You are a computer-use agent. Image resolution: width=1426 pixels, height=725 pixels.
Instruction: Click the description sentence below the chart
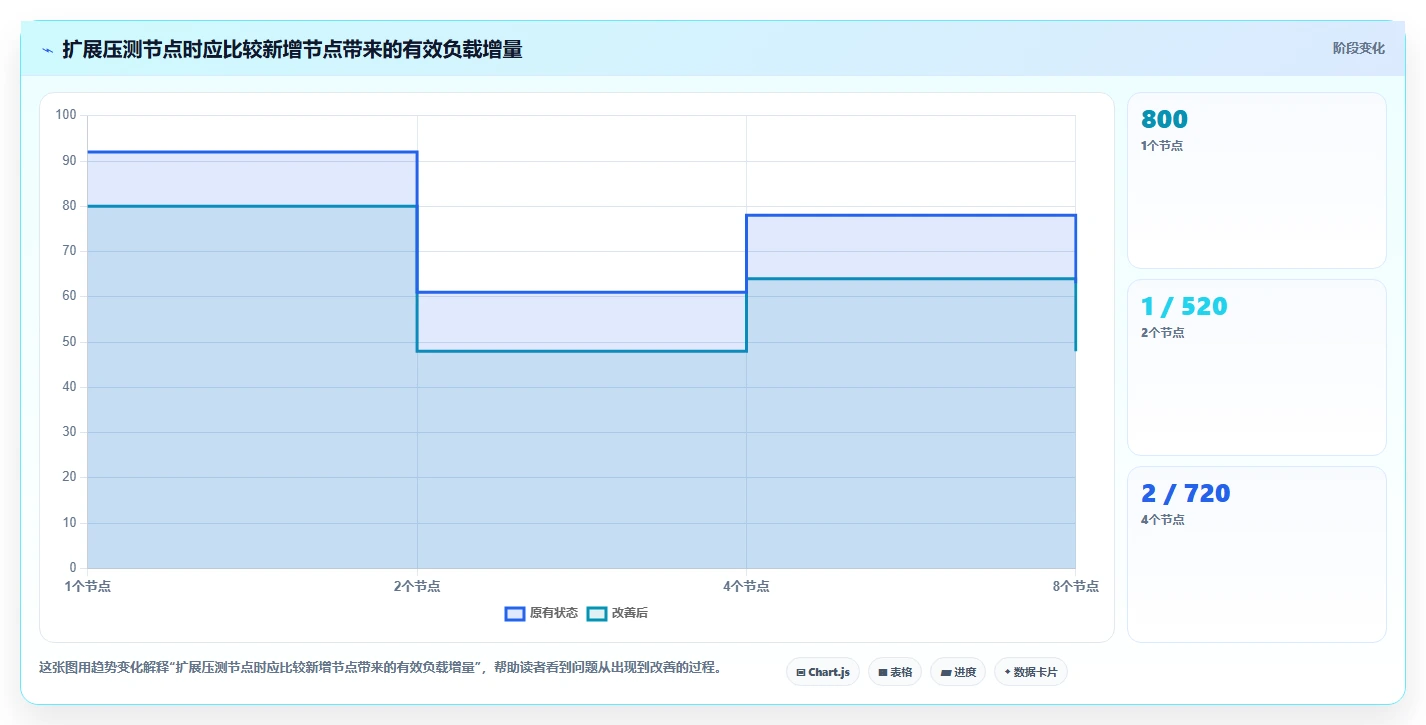(x=381, y=667)
